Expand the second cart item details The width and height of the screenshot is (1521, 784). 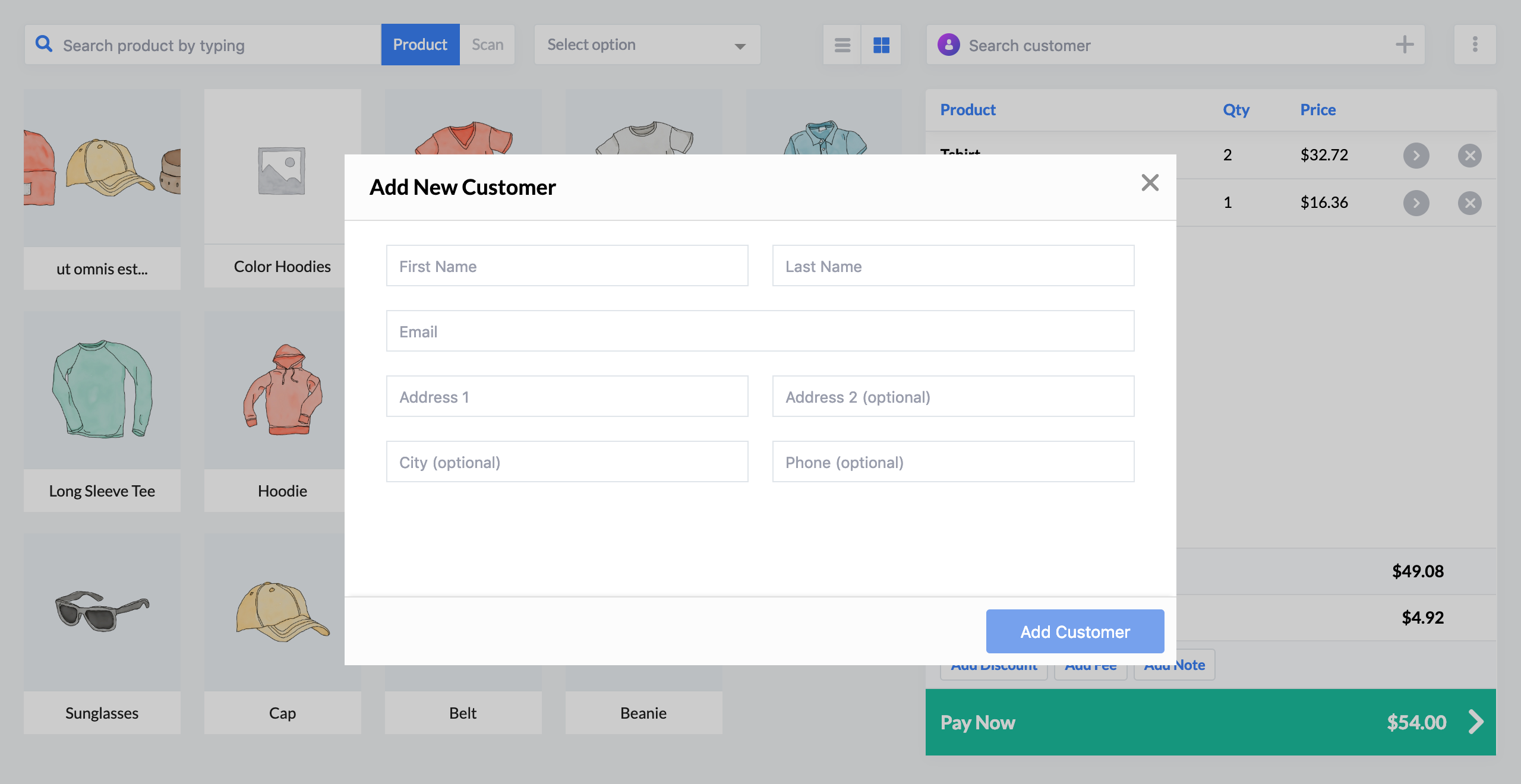(x=1416, y=203)
